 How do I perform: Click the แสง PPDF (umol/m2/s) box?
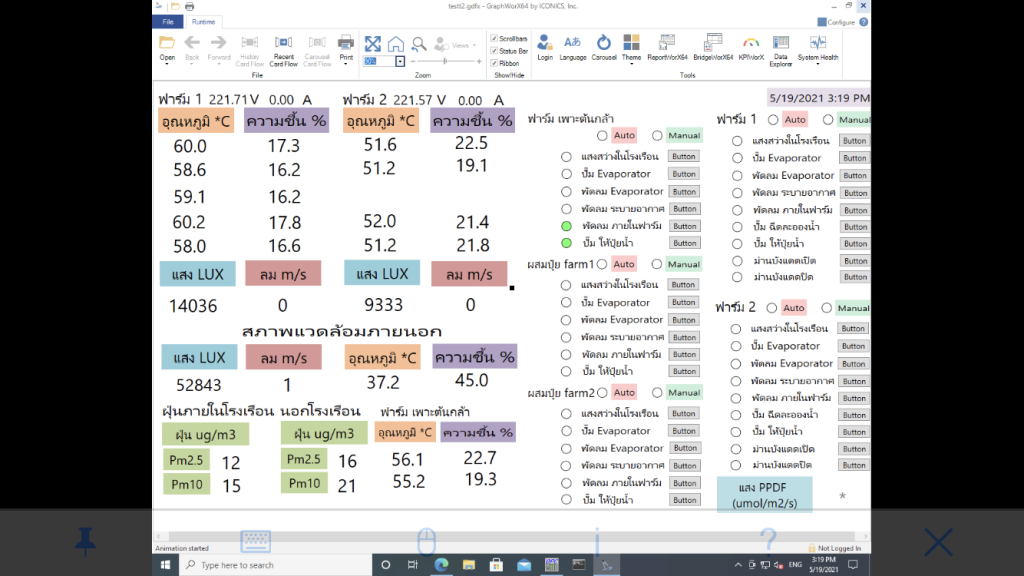(x=764, y=495)
